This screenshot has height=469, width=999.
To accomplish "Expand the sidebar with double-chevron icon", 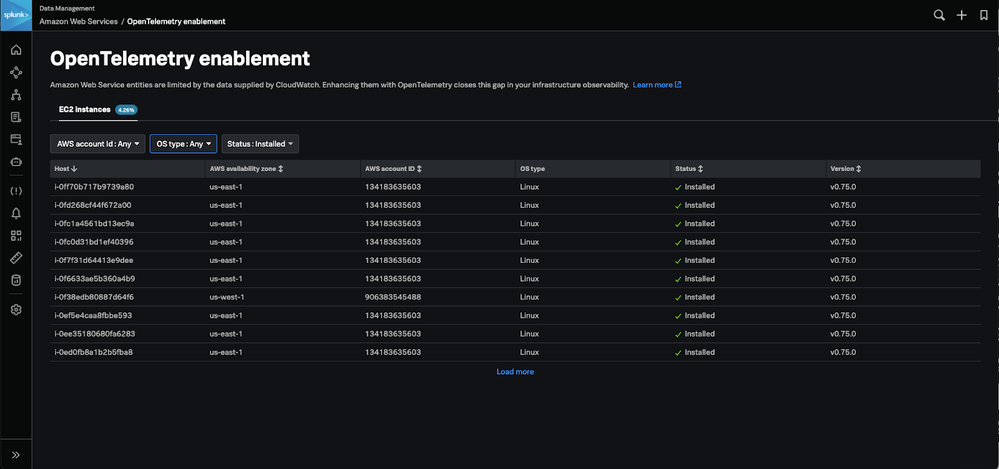I will pyautogui.click(x=16, y=455).
